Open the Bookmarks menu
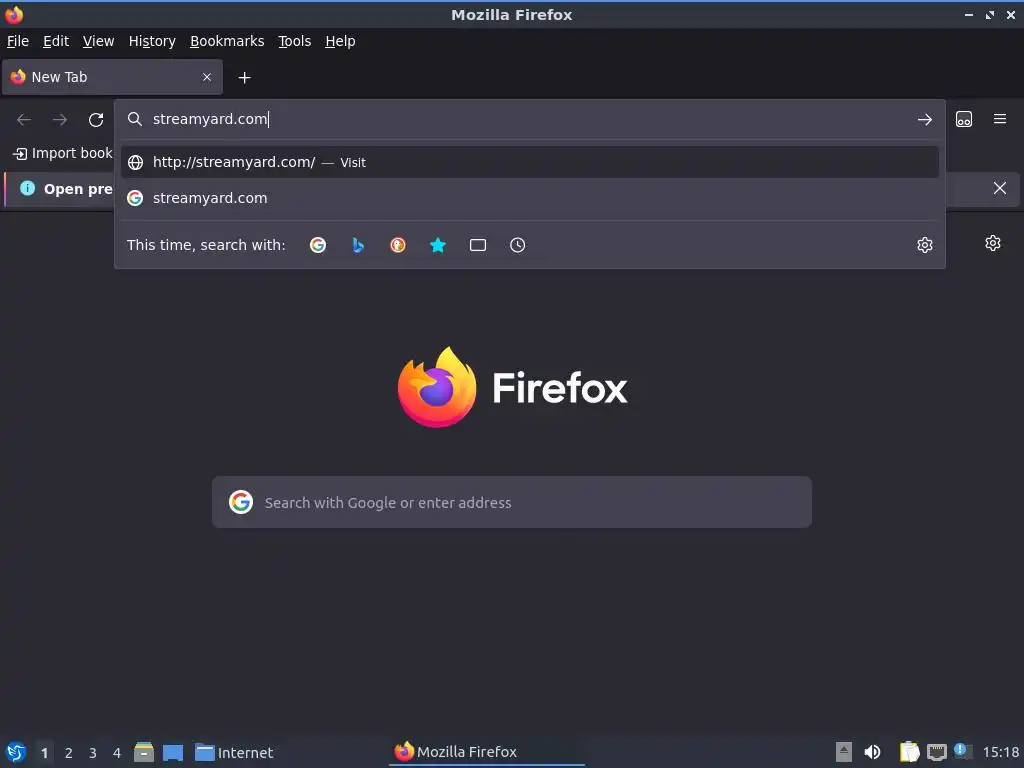The height and width of the screenshot is (768, 1024). pos(227,41)
